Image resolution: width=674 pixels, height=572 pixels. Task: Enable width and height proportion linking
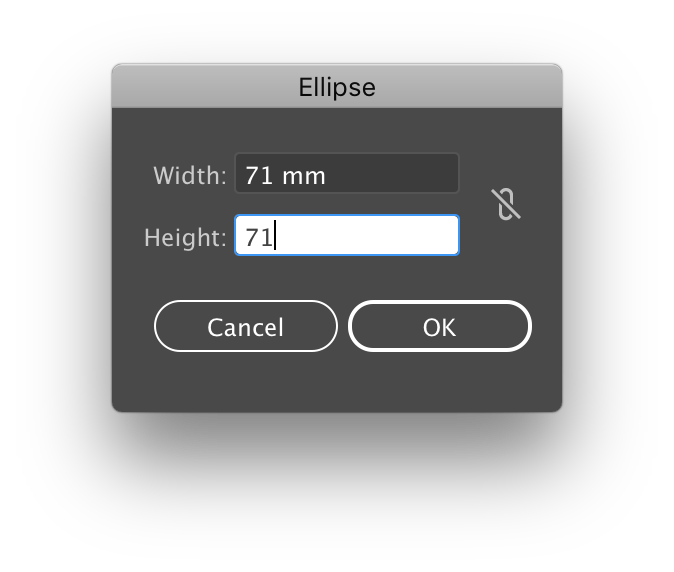pos(506,204)
